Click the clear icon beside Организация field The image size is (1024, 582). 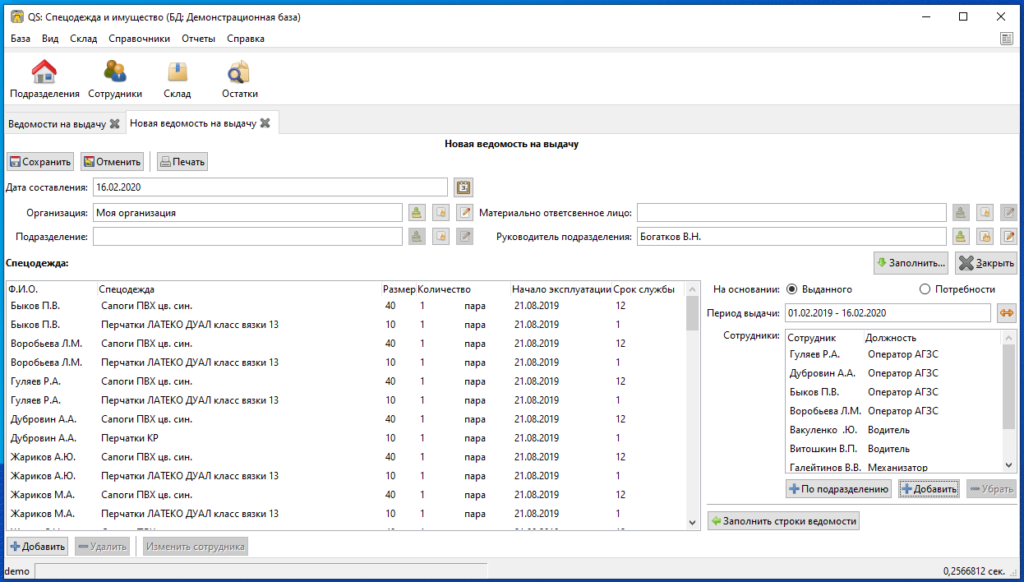point(441,213)
